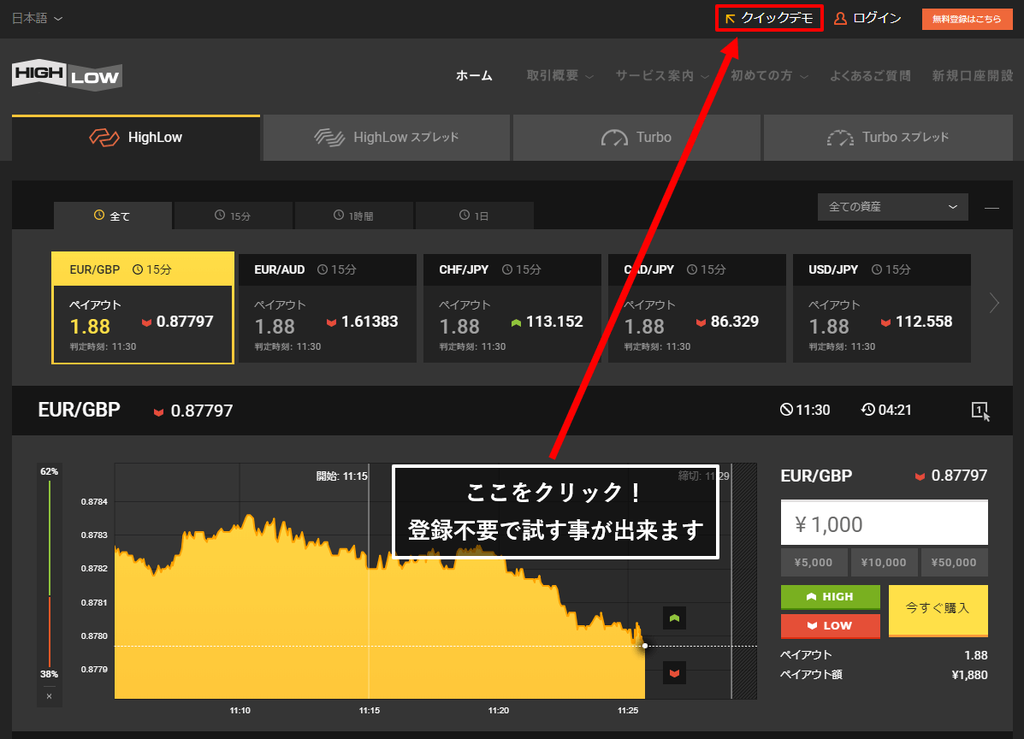
Task: Choose the ¥10,000 preset amount
Action: (x=884, y=563)
